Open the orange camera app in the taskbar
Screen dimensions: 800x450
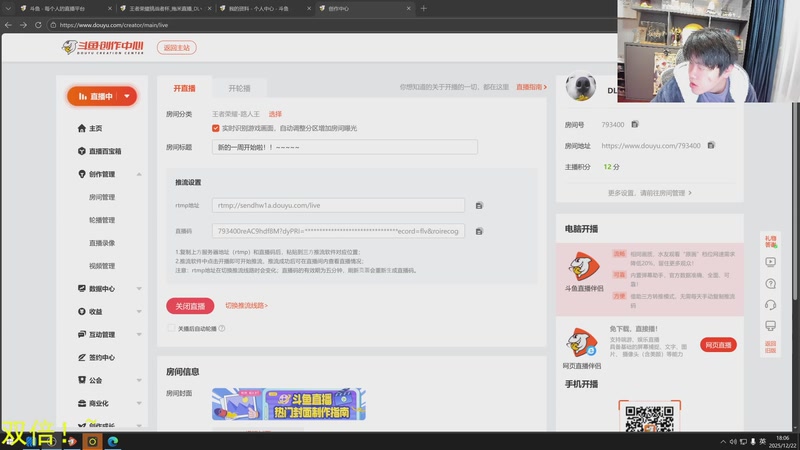coord(92,441)
